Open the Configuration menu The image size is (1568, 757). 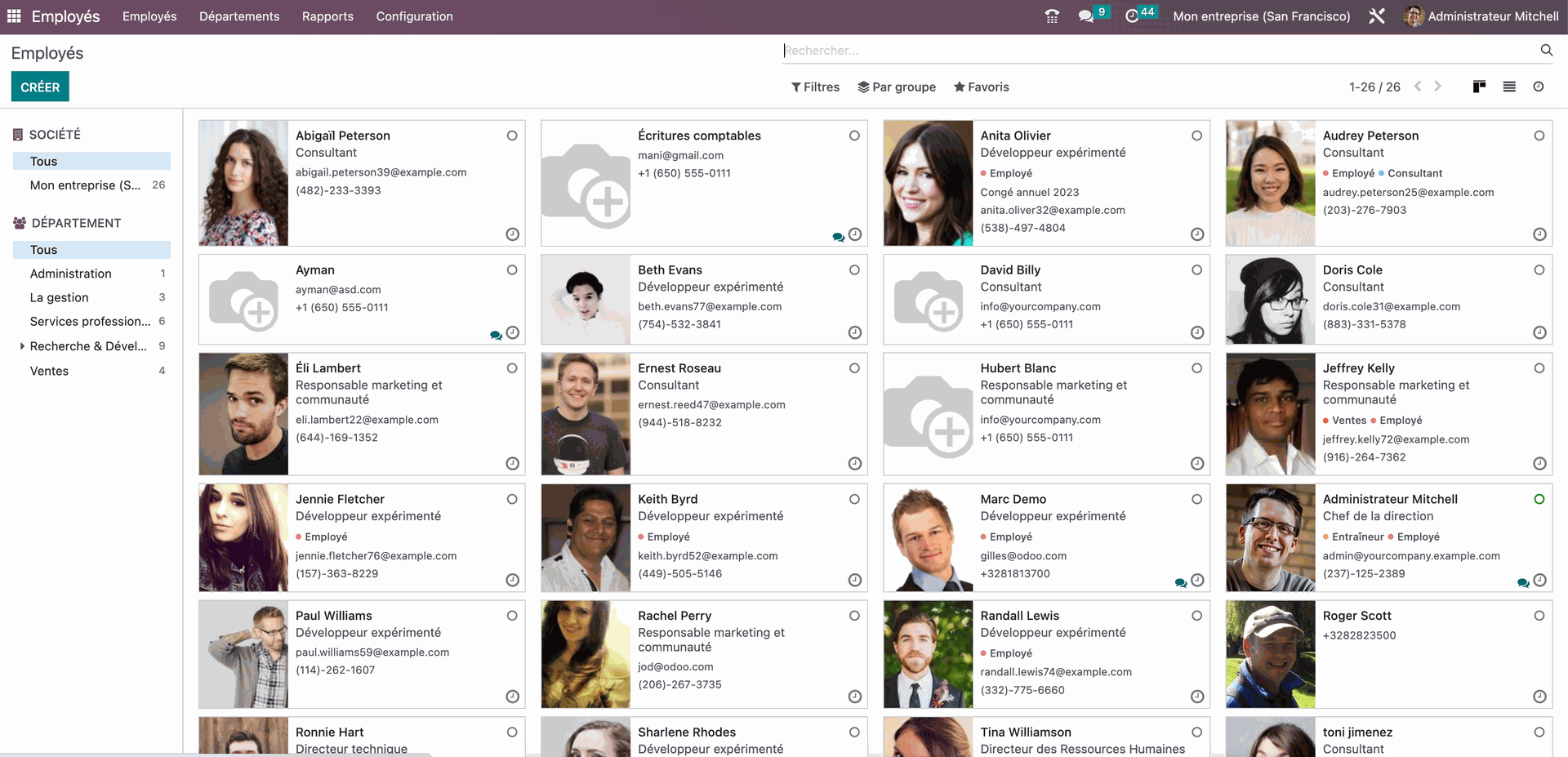414,16
